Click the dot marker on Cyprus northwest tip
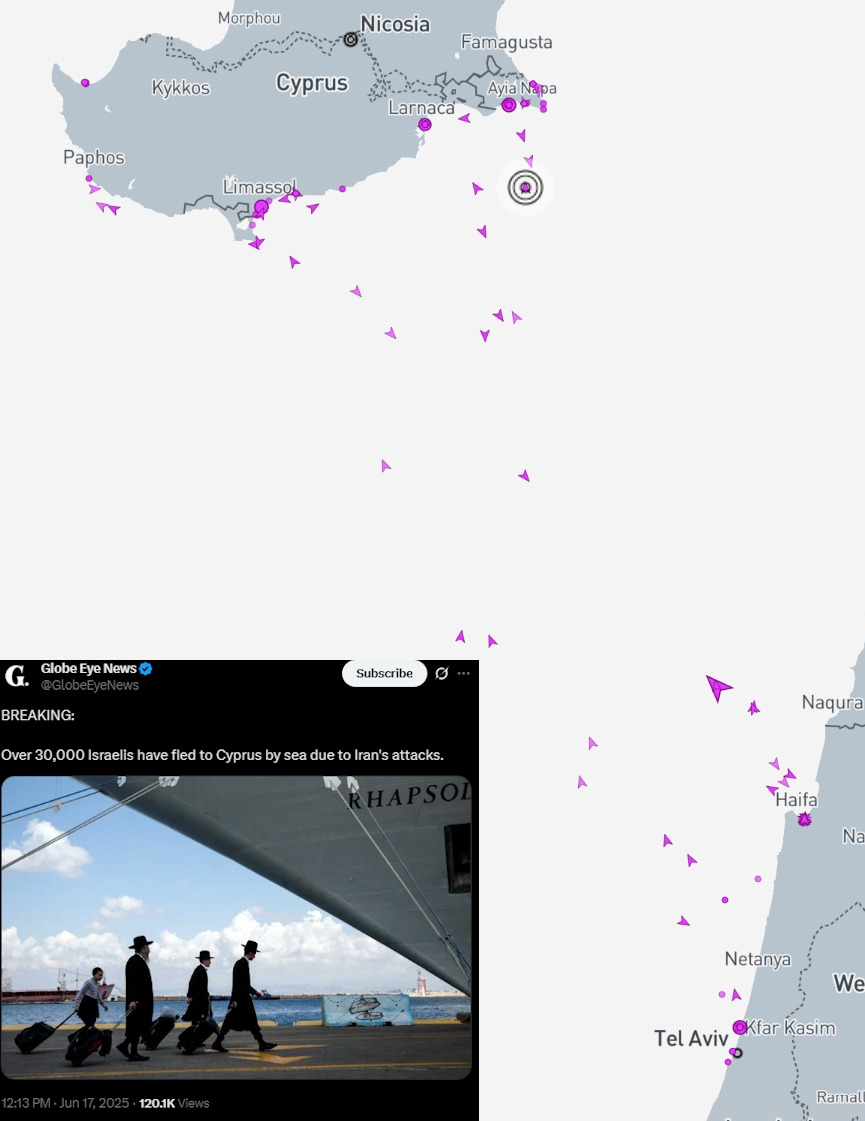This screenshot has width=865, height=1121. [x=85, y=83]
